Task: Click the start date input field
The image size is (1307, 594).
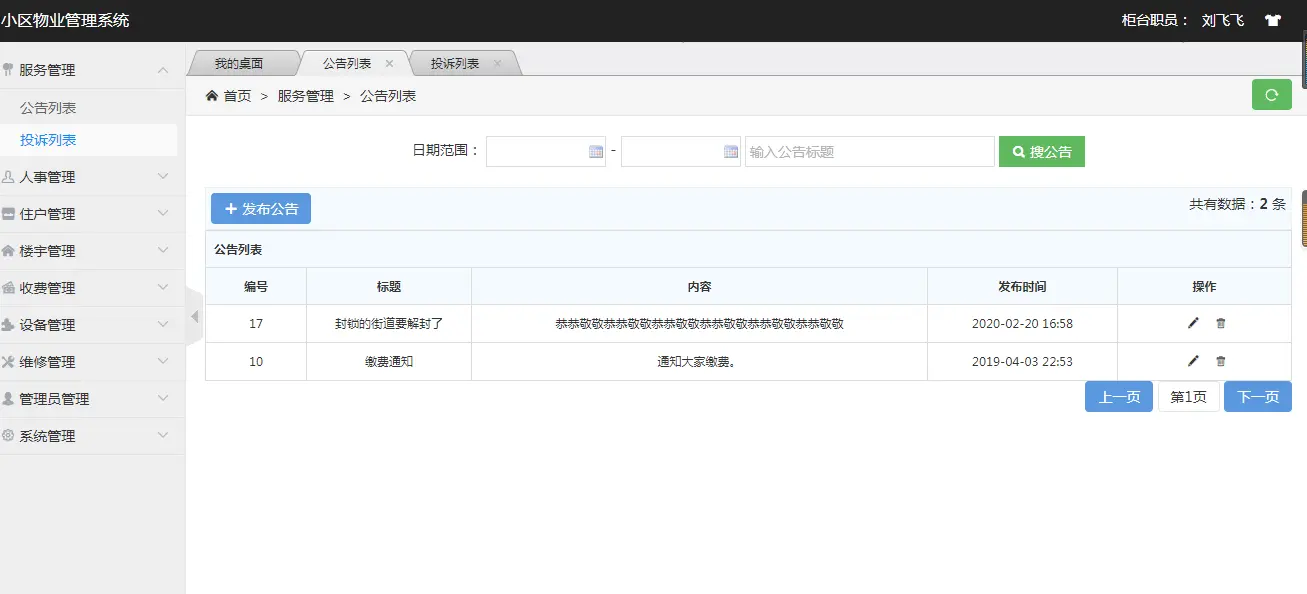Action: coord(546,152)
